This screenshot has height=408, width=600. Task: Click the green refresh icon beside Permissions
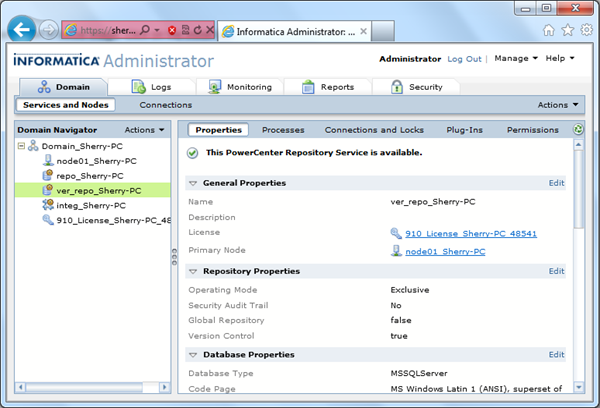578,129
